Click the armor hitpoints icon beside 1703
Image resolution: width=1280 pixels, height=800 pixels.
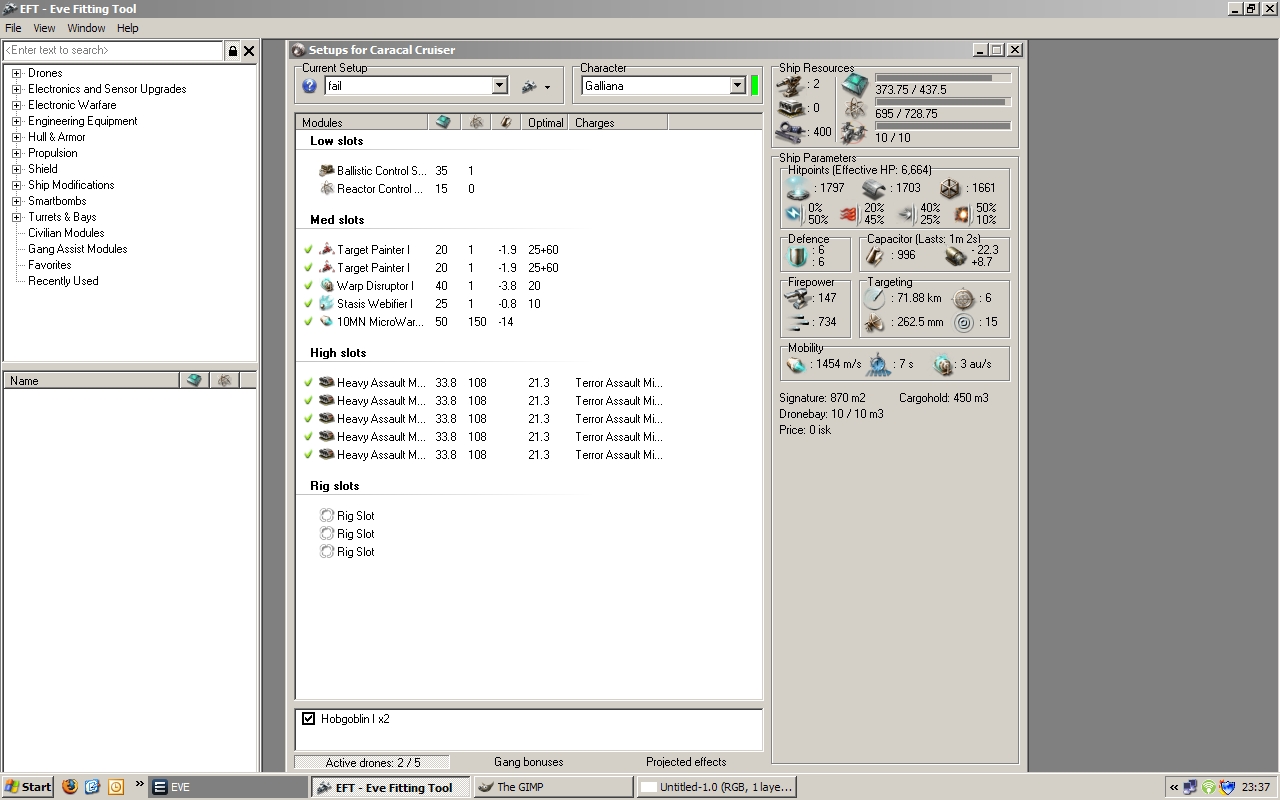[873, 188]
